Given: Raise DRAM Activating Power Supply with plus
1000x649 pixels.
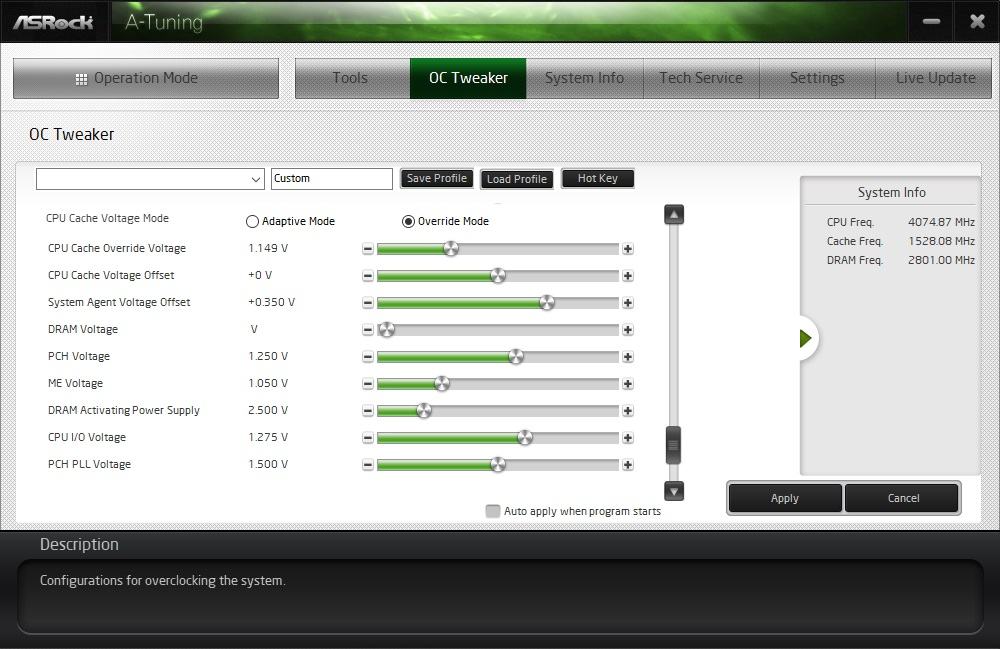Looking at the screenshot, I should (628, 411).
